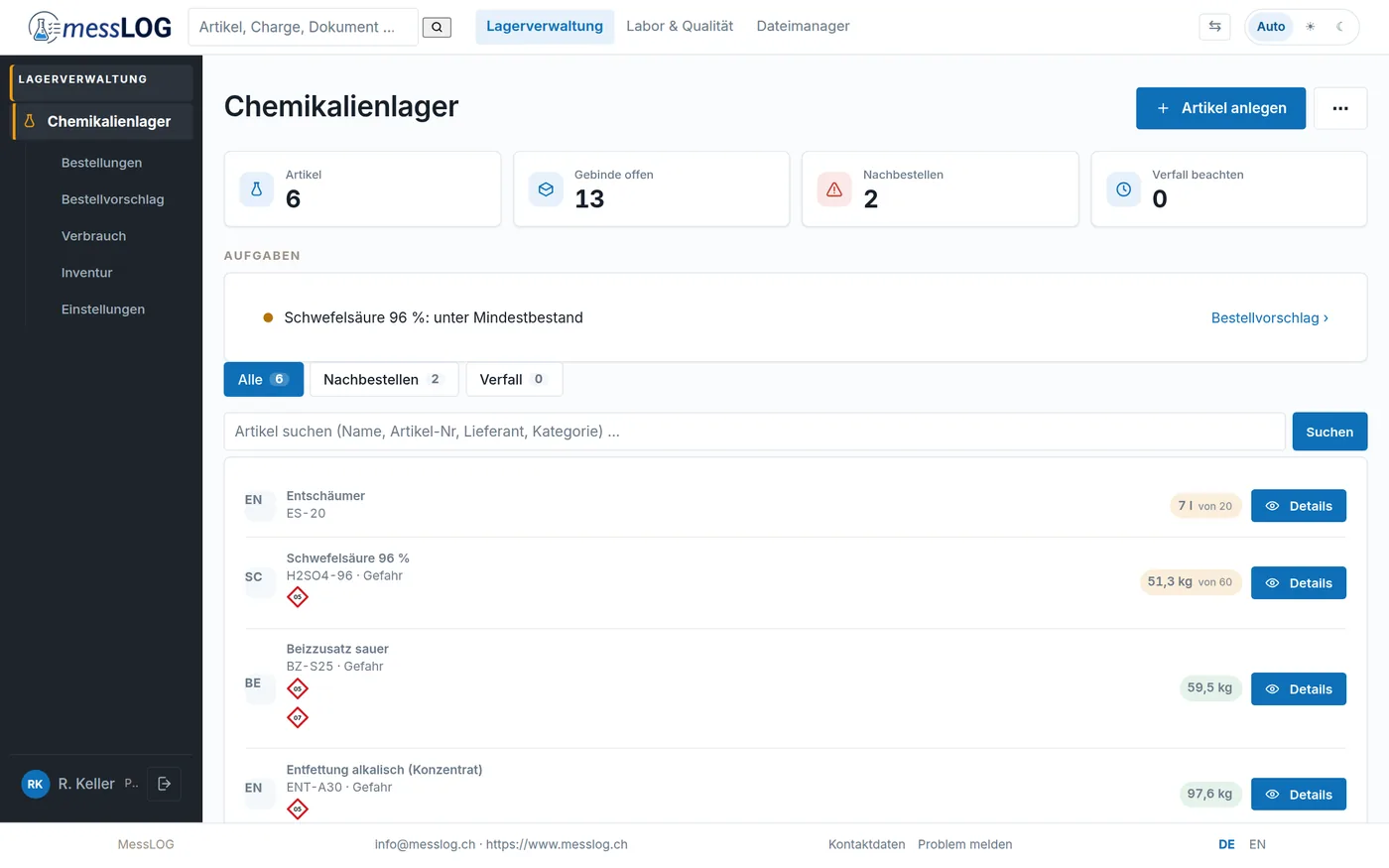Click the Entschäumer stock level badge
The width and height of the screenshot is (1389, 868).
pos(1205,506)
